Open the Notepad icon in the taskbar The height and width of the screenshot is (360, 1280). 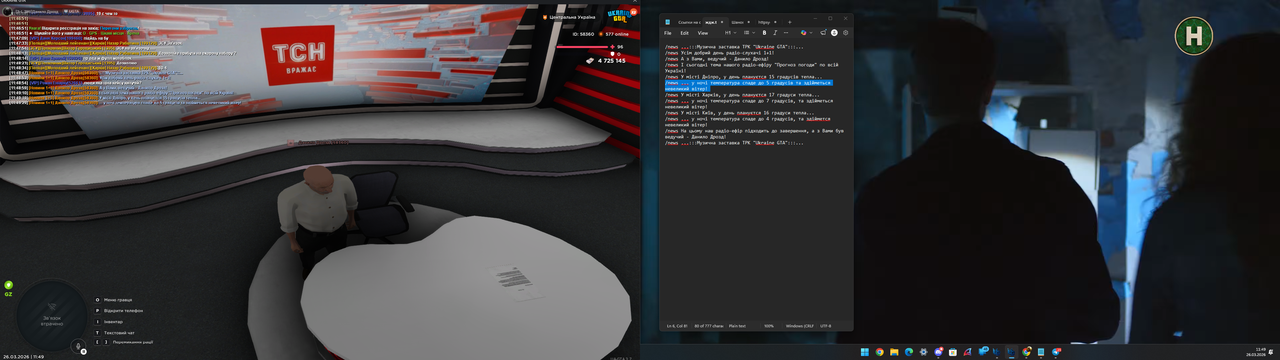[x=1041, y=352]
